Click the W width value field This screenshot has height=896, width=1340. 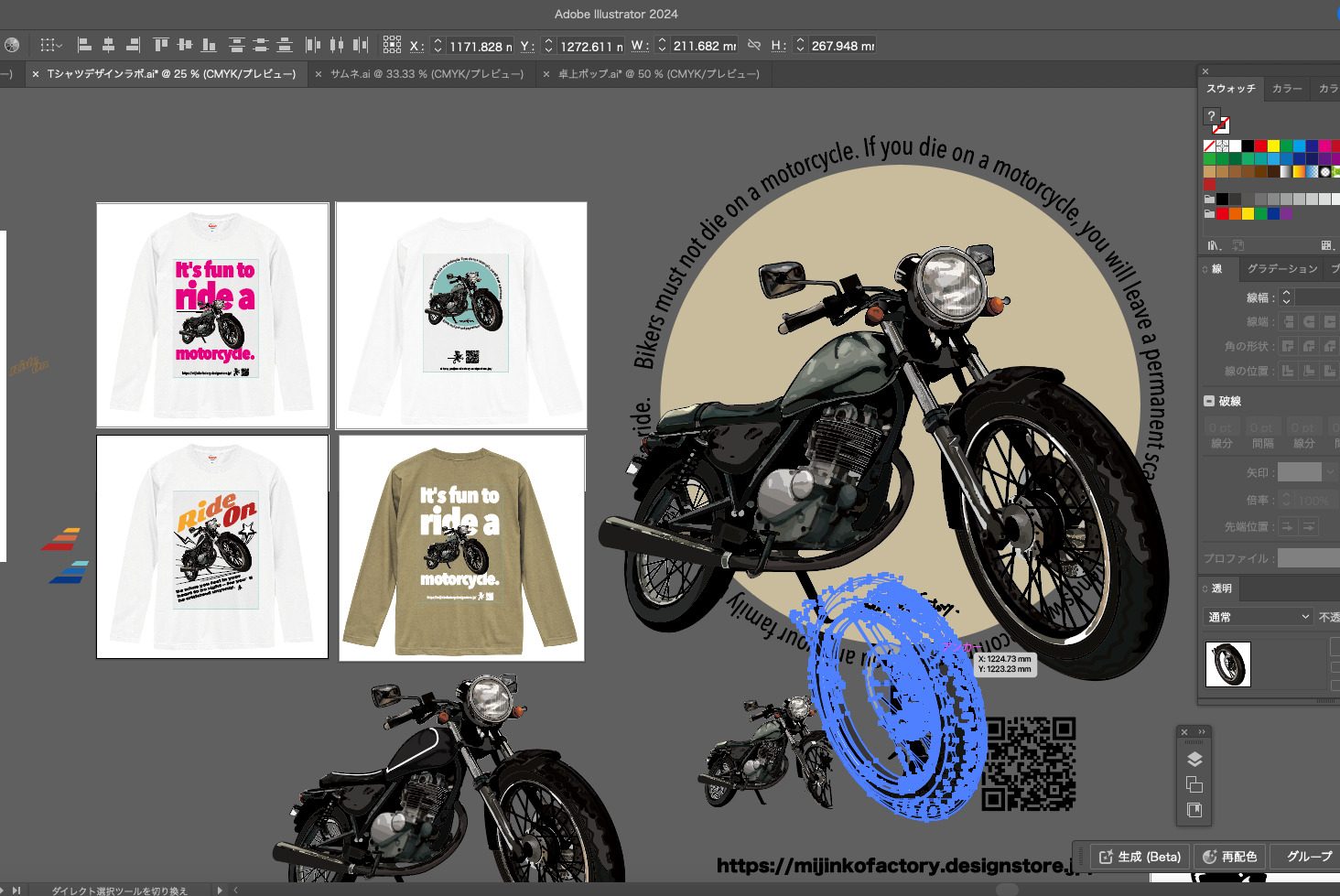pos(704,46)
